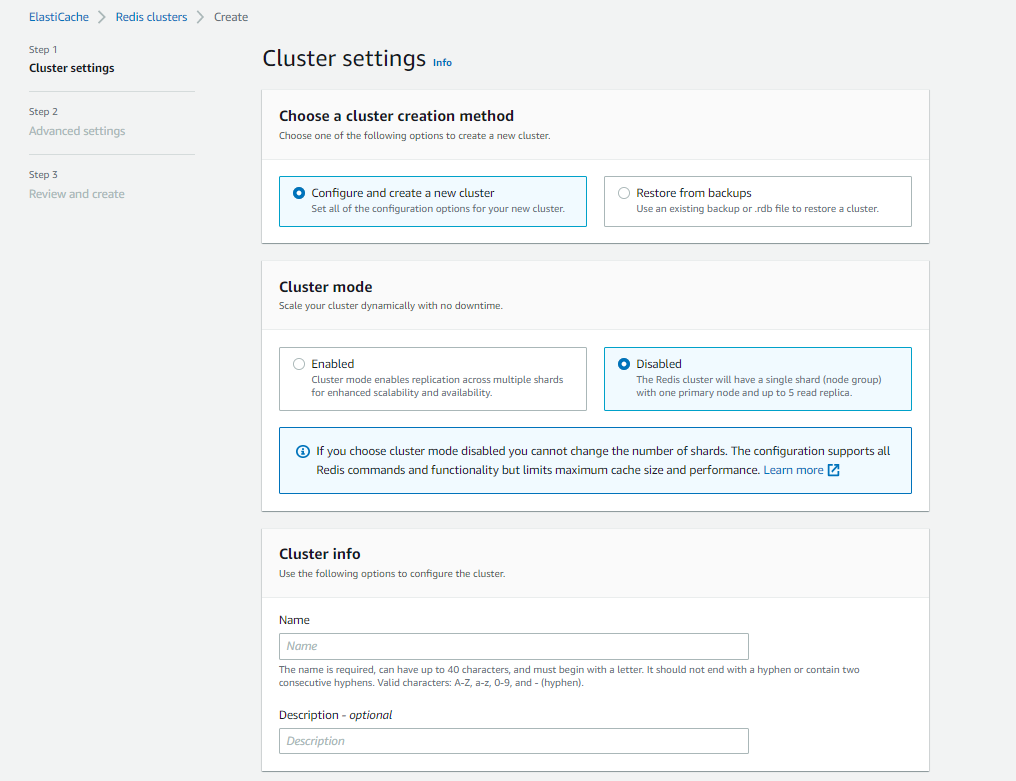Open the ElastiCache breadcrumb link
This screenshot has width=1016, height=781.
(x=59, y=17)
